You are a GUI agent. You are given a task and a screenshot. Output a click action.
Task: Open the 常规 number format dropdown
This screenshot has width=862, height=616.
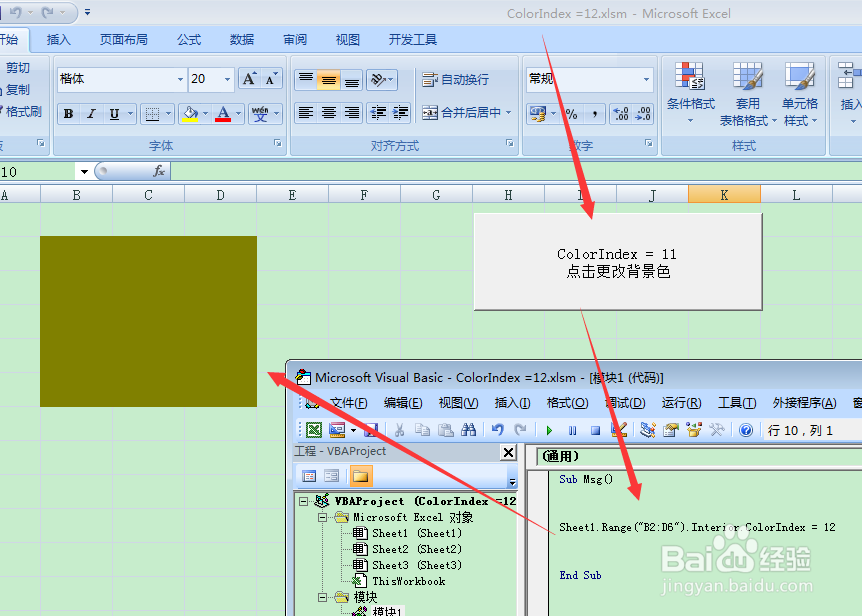click(x=589, y=78)
